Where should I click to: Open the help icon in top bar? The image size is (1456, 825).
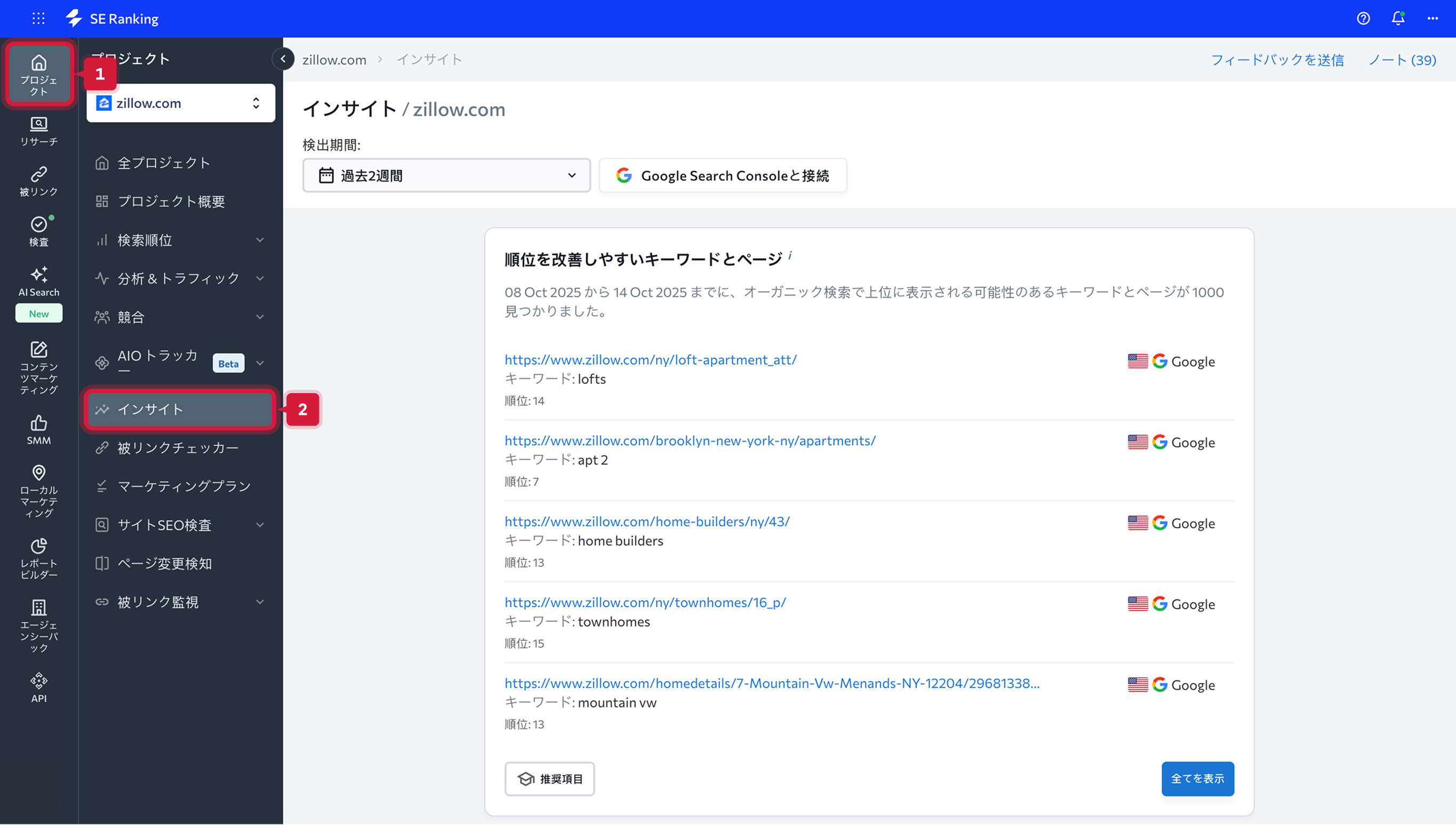pos(1364,18)
